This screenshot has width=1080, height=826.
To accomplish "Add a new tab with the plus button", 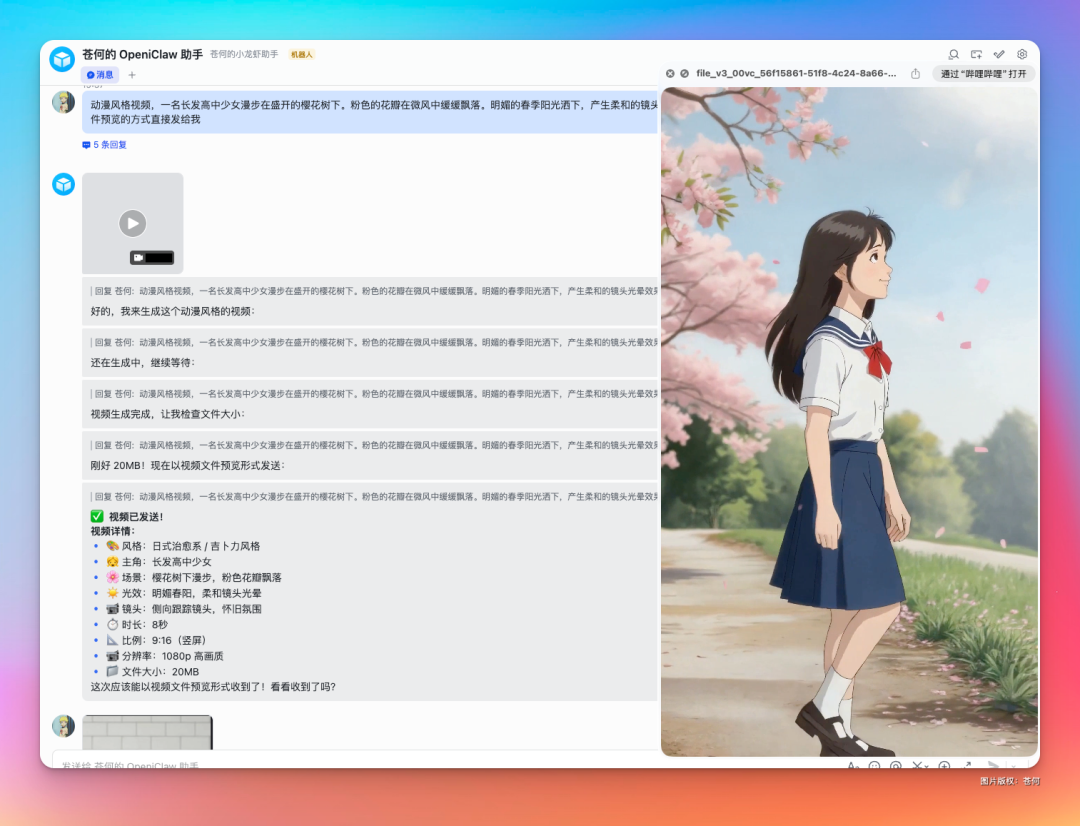I will [x=131, y=74].
